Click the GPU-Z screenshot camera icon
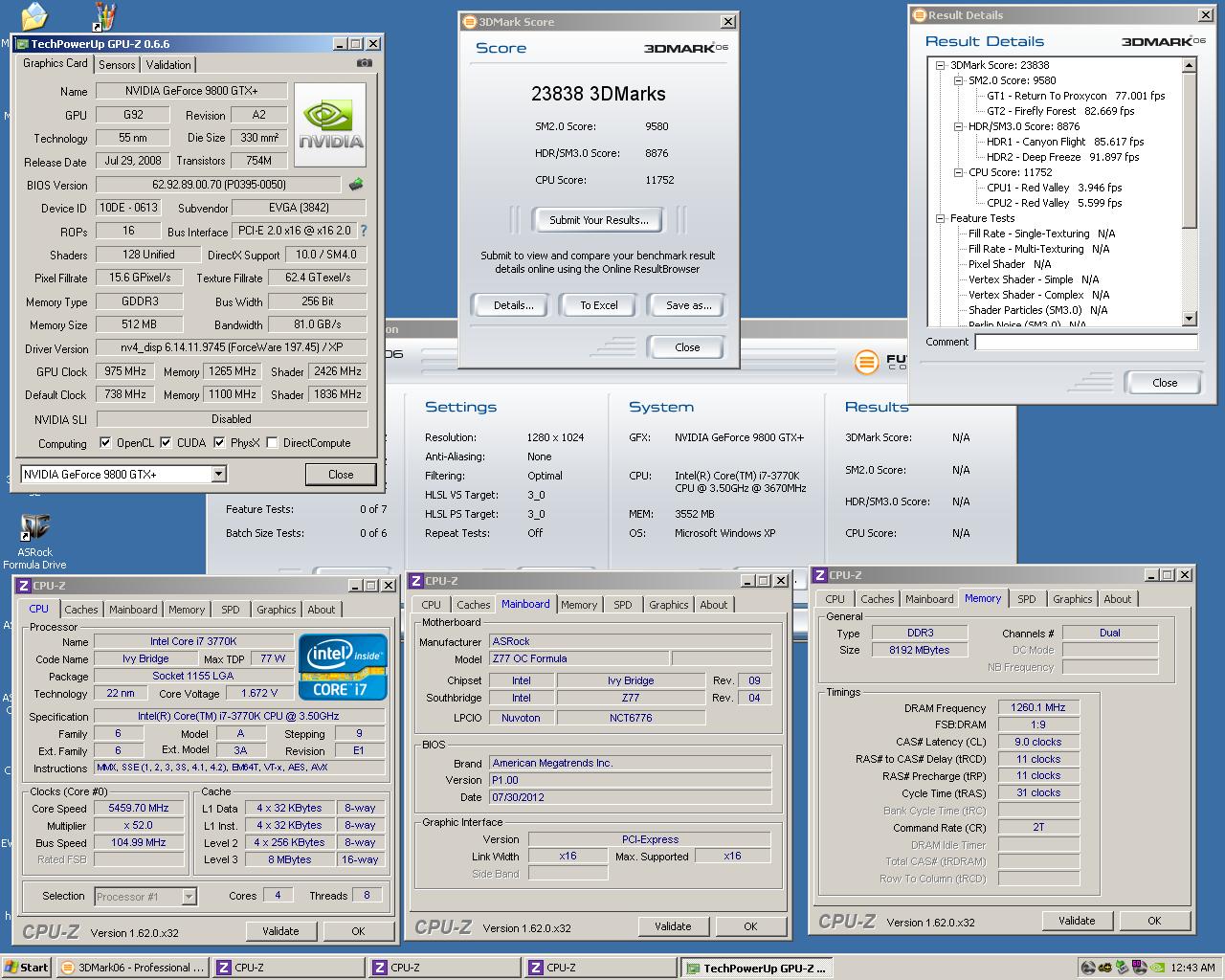1225x980 pixels. [x=364, y=63]
